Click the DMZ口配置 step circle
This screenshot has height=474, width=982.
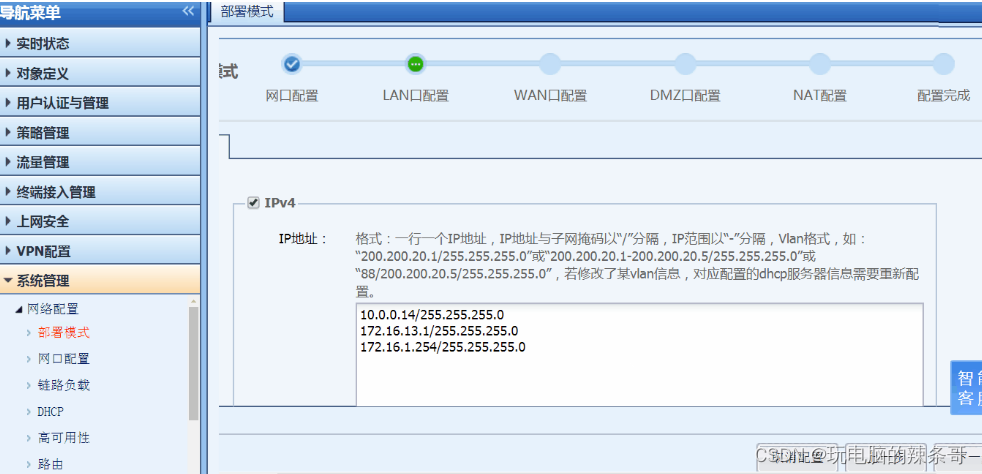coord(685,64)
